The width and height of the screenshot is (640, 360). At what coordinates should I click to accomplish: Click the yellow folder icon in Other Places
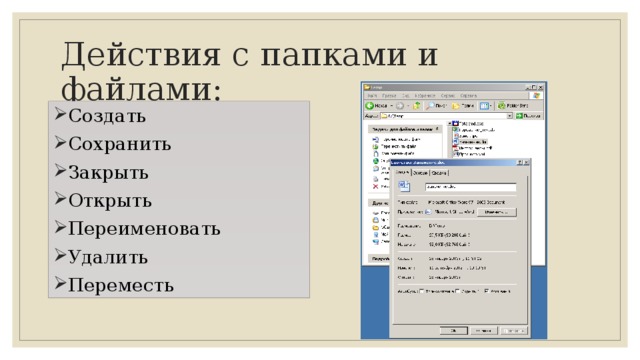coord(376,227)
